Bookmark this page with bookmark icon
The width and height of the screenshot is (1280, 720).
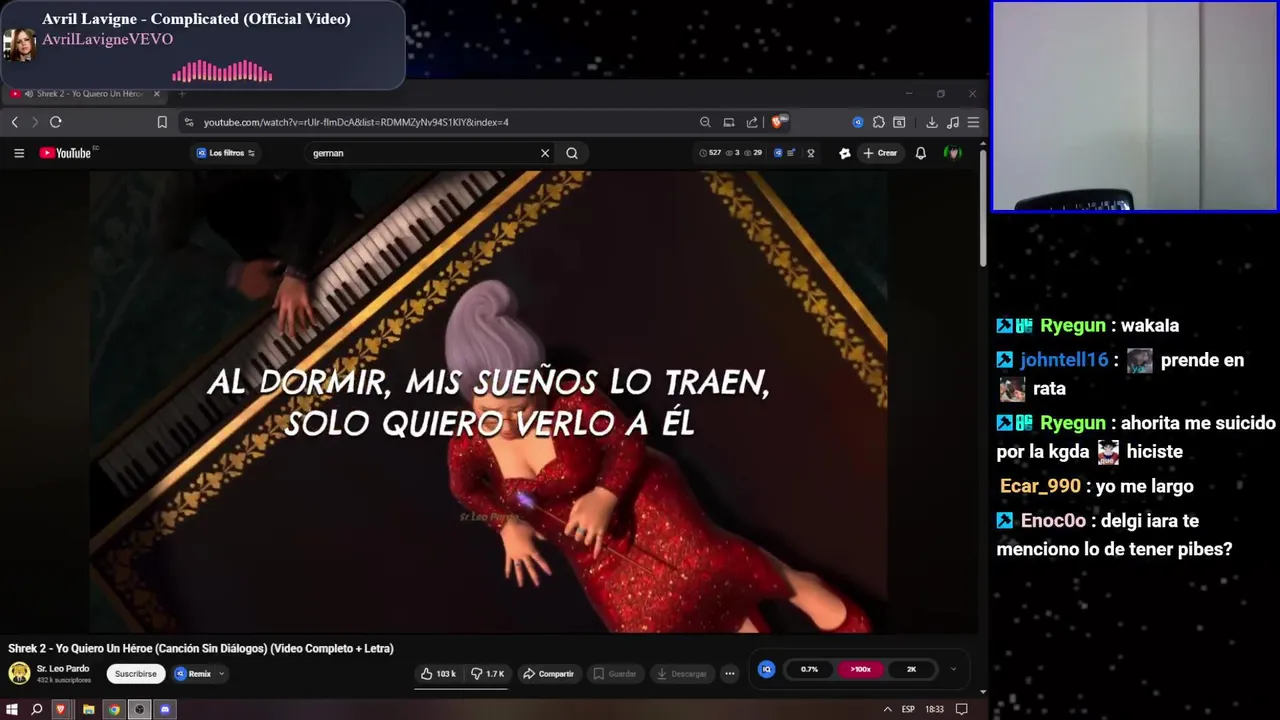click(x=162, y=122)
